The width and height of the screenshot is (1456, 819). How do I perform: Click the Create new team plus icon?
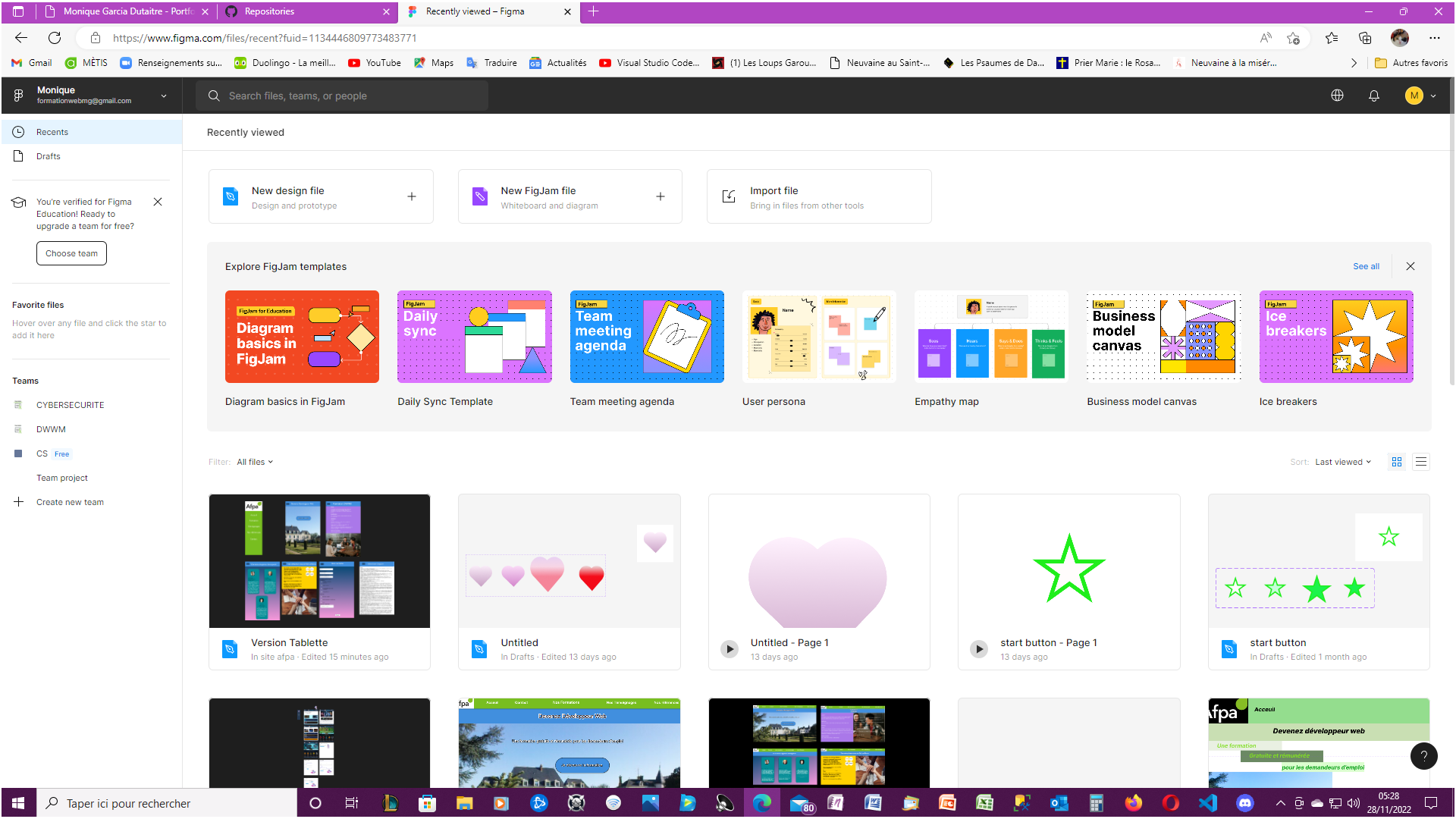(19, 502)
